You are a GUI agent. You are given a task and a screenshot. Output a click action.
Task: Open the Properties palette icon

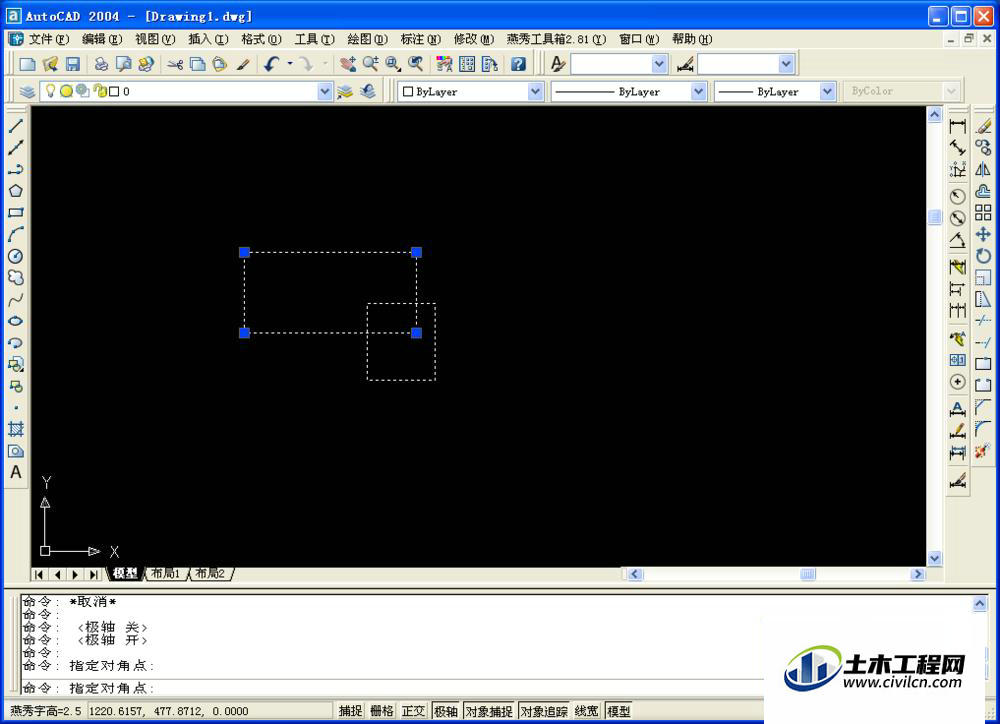coord(444,64)
